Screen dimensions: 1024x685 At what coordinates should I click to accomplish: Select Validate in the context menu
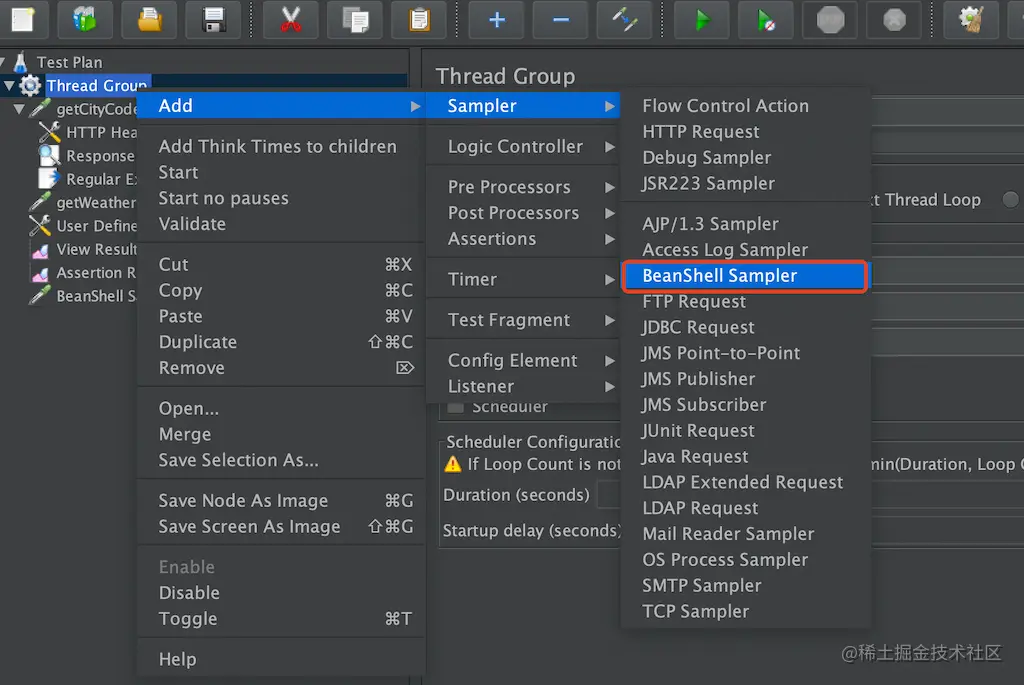pyautogui.click(x=192, y=224)
